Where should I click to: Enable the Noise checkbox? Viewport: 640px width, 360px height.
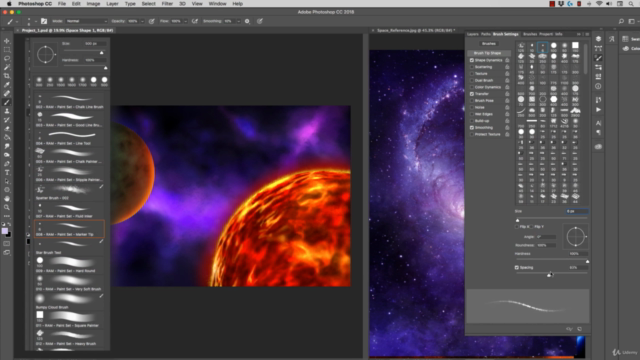472,107
